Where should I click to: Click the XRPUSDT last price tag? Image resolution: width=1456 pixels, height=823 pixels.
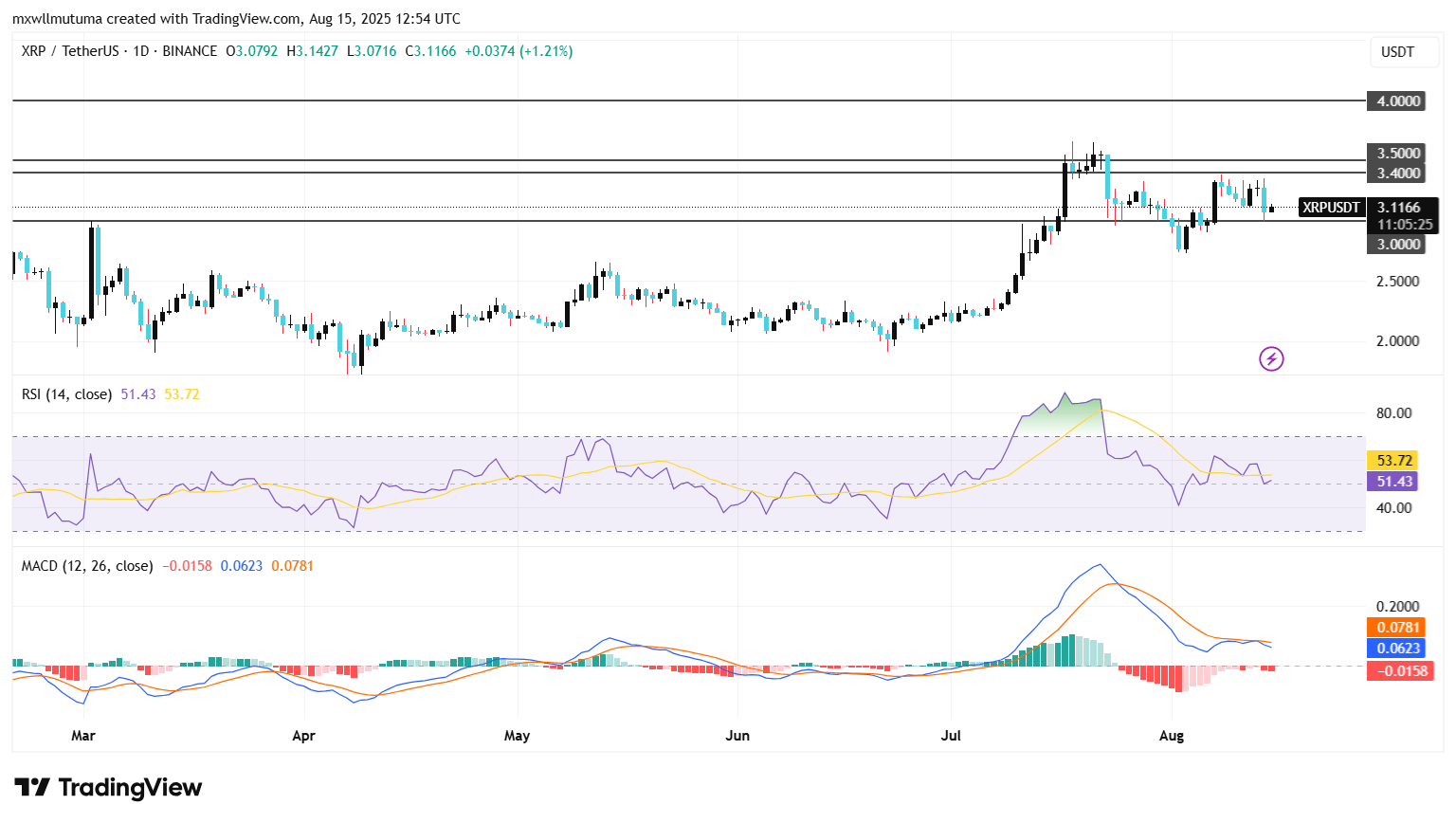[x=1331, y=208]
